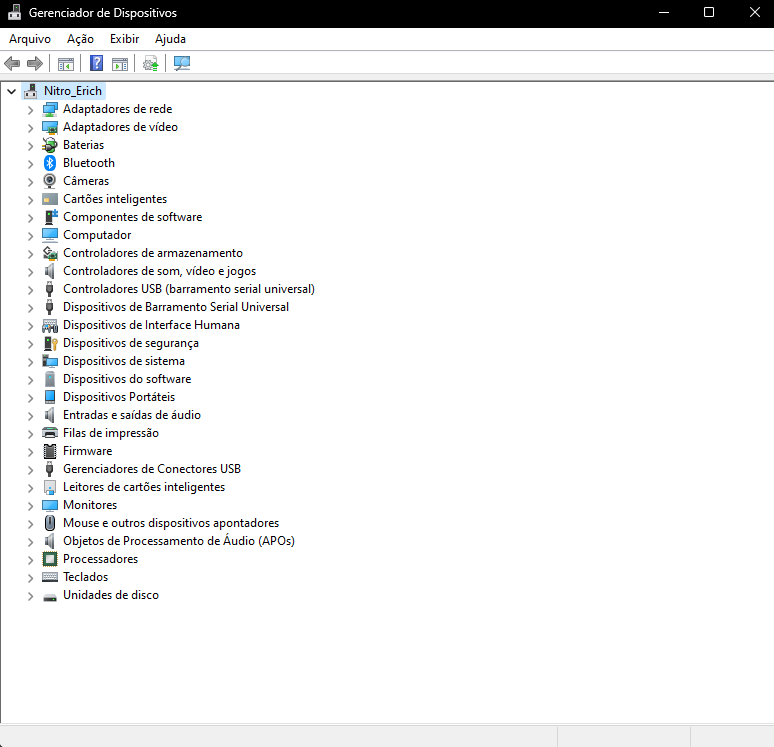Select Dispositivos de Barramento Serial Universal
This screenshot has width=774, height=747.
176,307
